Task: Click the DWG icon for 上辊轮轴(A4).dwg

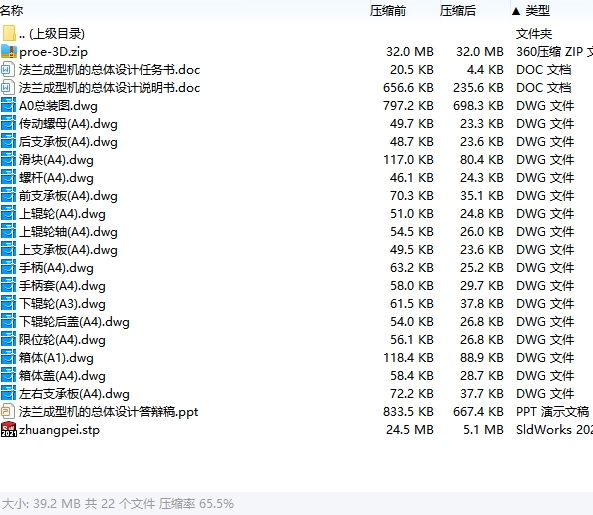Action: (8, 232)
